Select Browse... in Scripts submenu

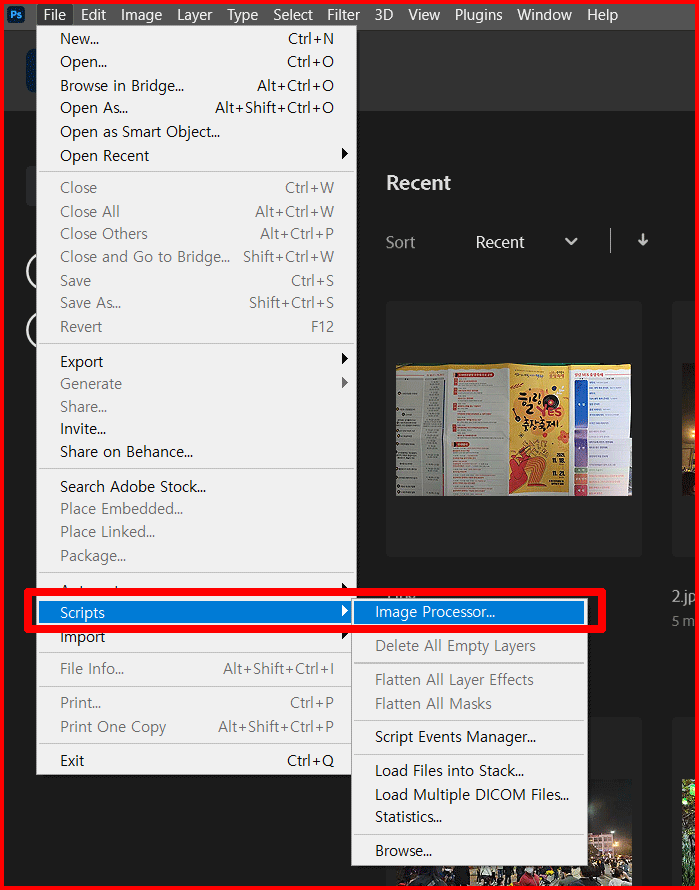click(x=470, y=851)
